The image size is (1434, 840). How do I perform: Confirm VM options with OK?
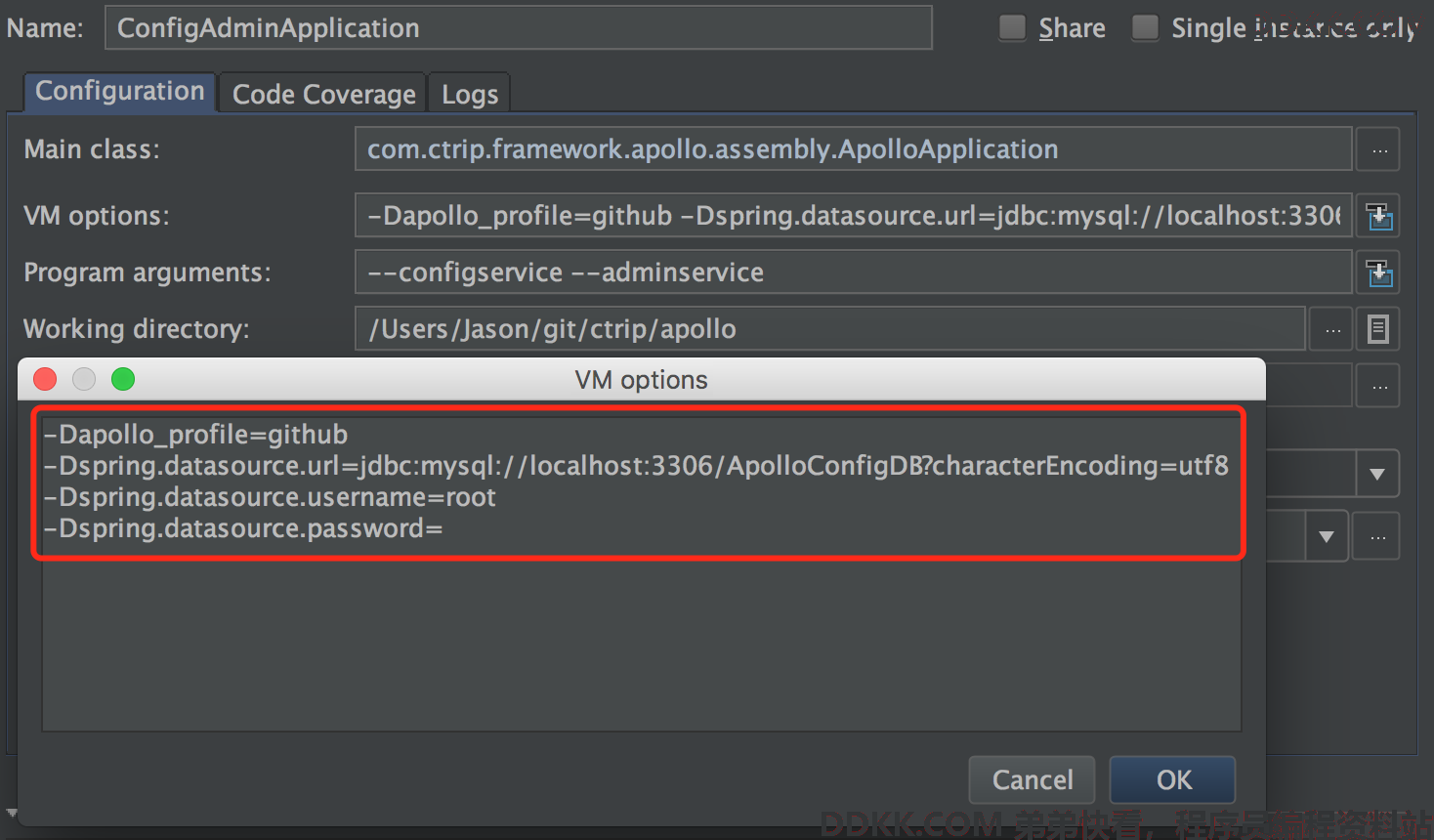tap(1173, 779)
